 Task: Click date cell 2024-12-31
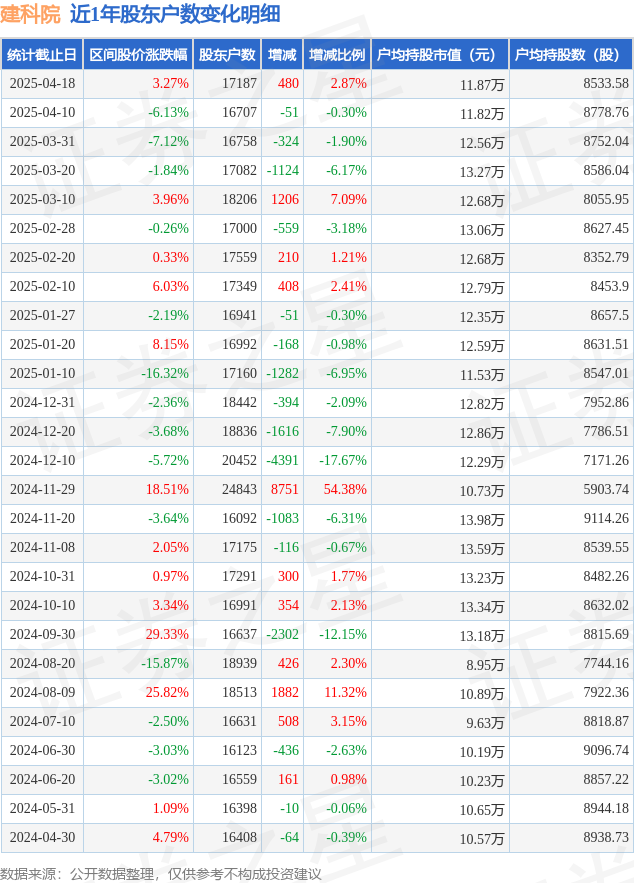click(42, 402)
